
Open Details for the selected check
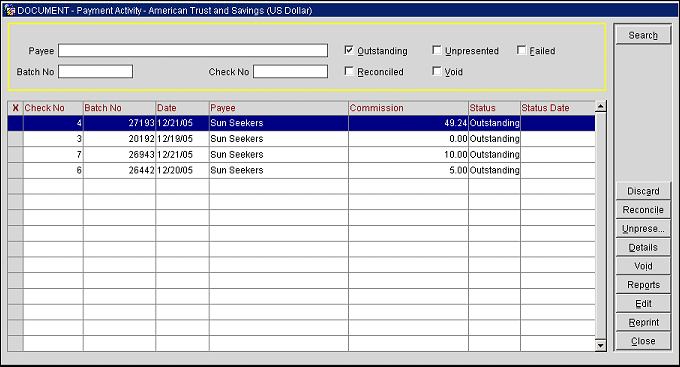point(643,247)
